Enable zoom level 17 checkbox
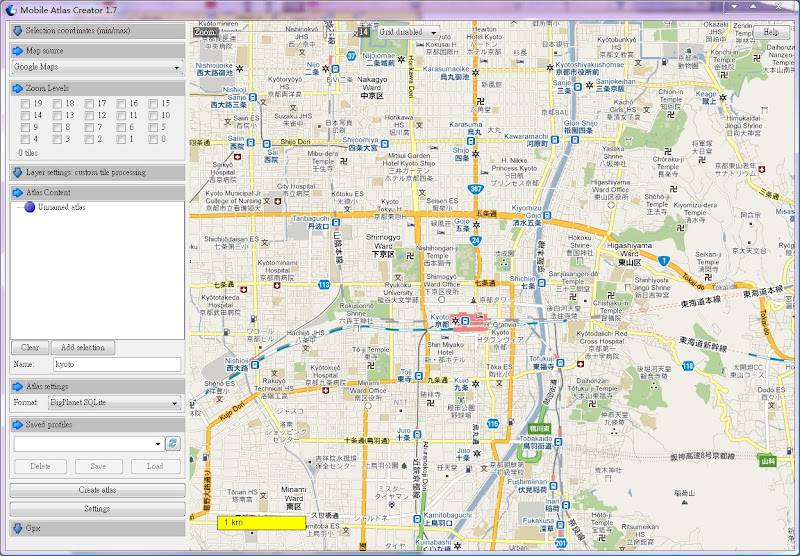 point(89,104)
